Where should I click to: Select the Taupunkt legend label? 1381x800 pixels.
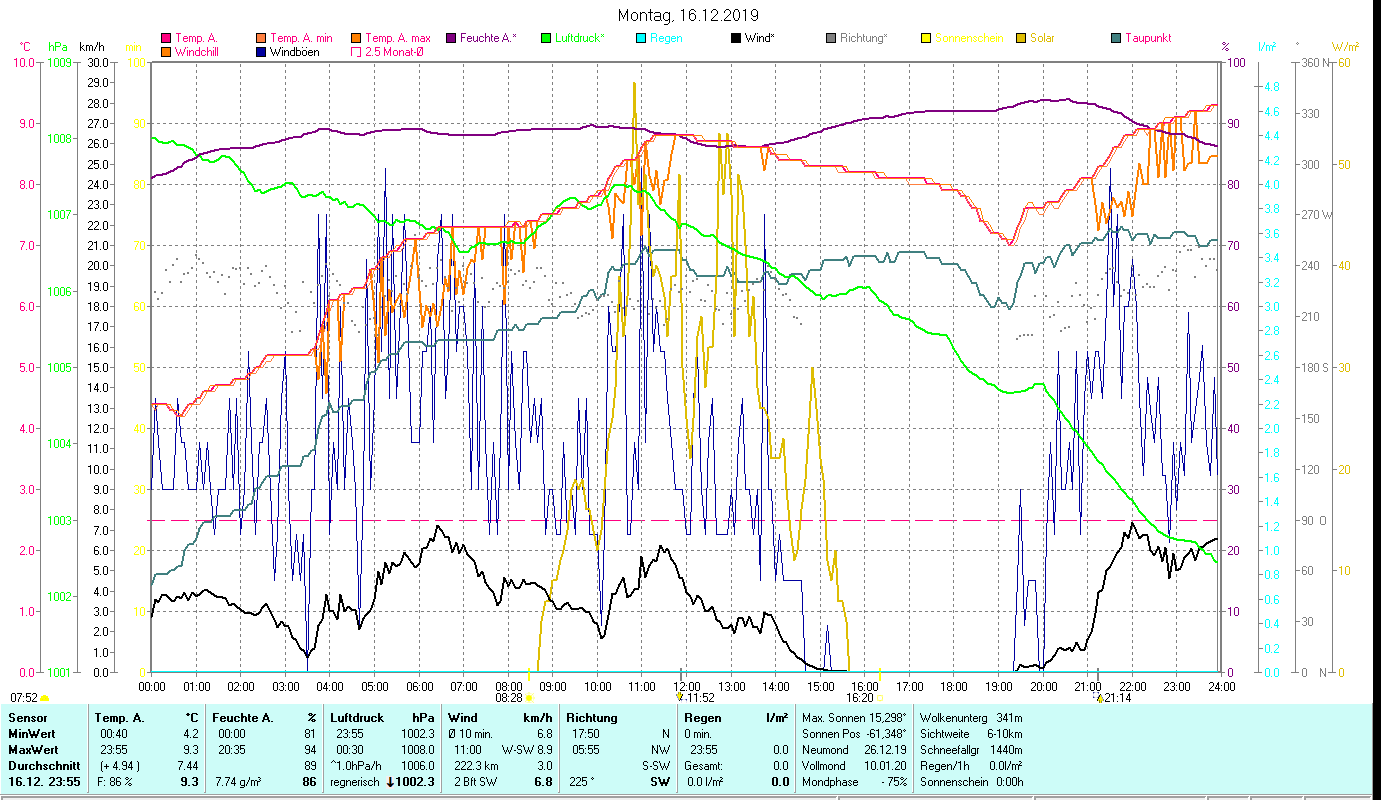(1148, 38)
